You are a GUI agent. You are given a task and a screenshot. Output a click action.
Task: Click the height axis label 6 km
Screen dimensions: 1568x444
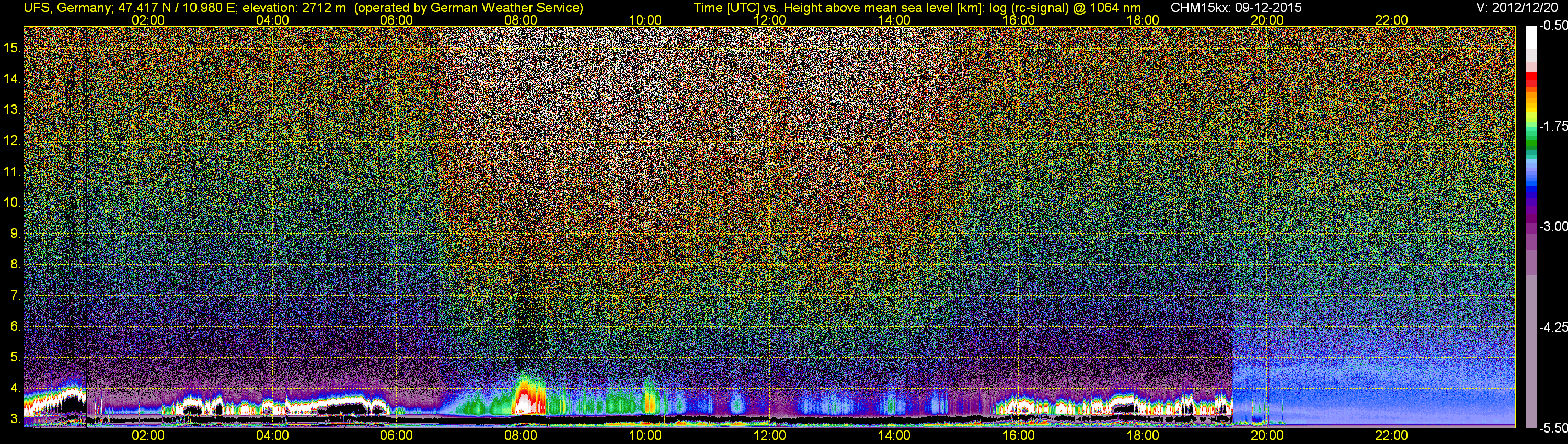pos(15,326)
